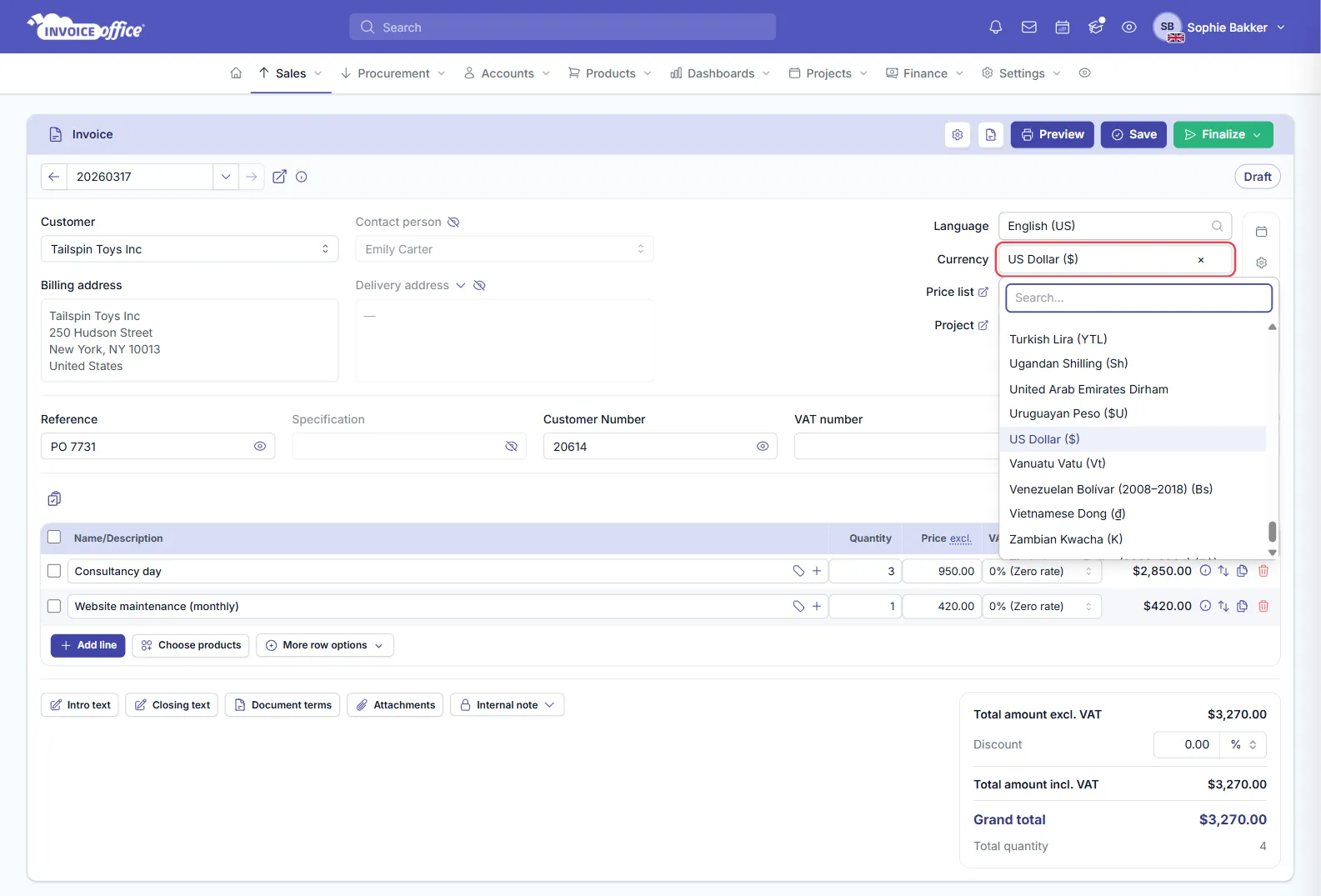Check the Consultancy day row checkbox
The height and width of the screenshot is (896, 1321).
coord(54,571)
